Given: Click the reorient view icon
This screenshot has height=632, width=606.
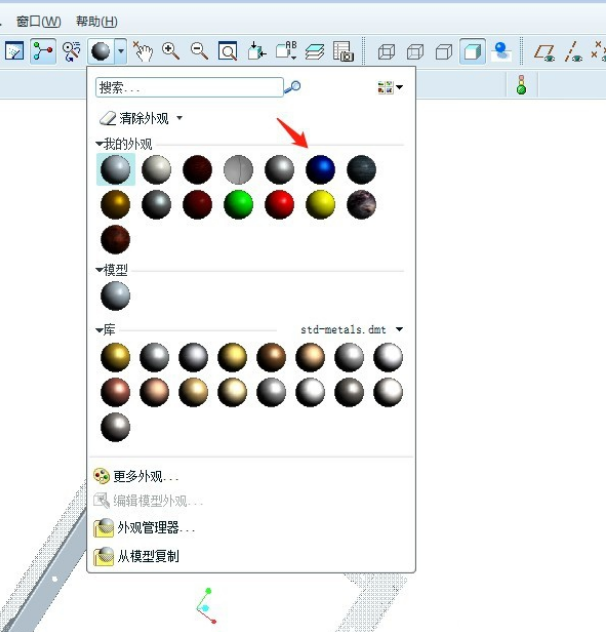Looking at the screenshot, I should 256,52.
